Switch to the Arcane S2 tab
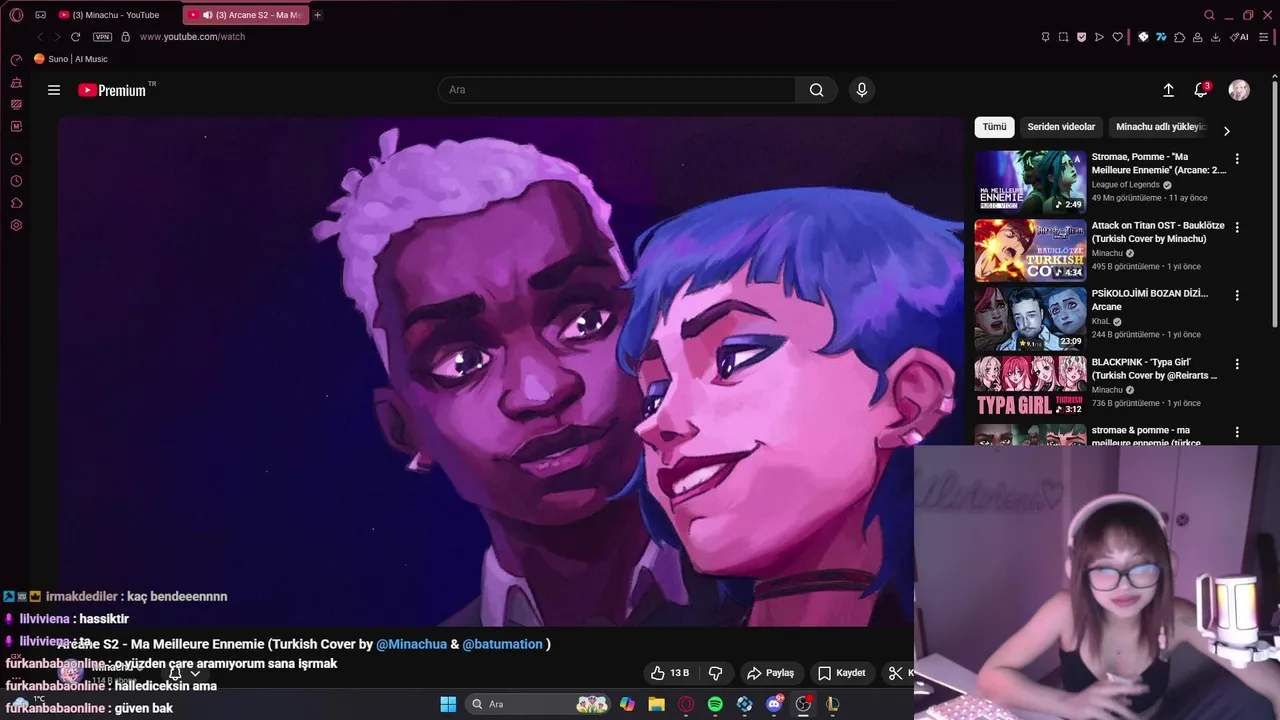Image resolution: width=1280 pixels, height=720 pixels. pos(245,15)
